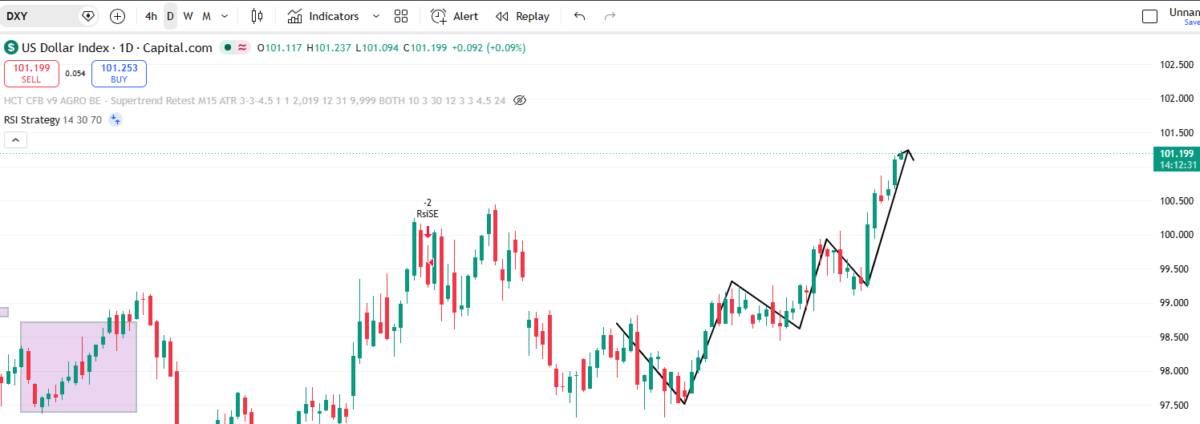Screen dimensions: 1200x424
Task: Toggle the layout checkbox square at top right
Action: click(x=1150, y=16)
